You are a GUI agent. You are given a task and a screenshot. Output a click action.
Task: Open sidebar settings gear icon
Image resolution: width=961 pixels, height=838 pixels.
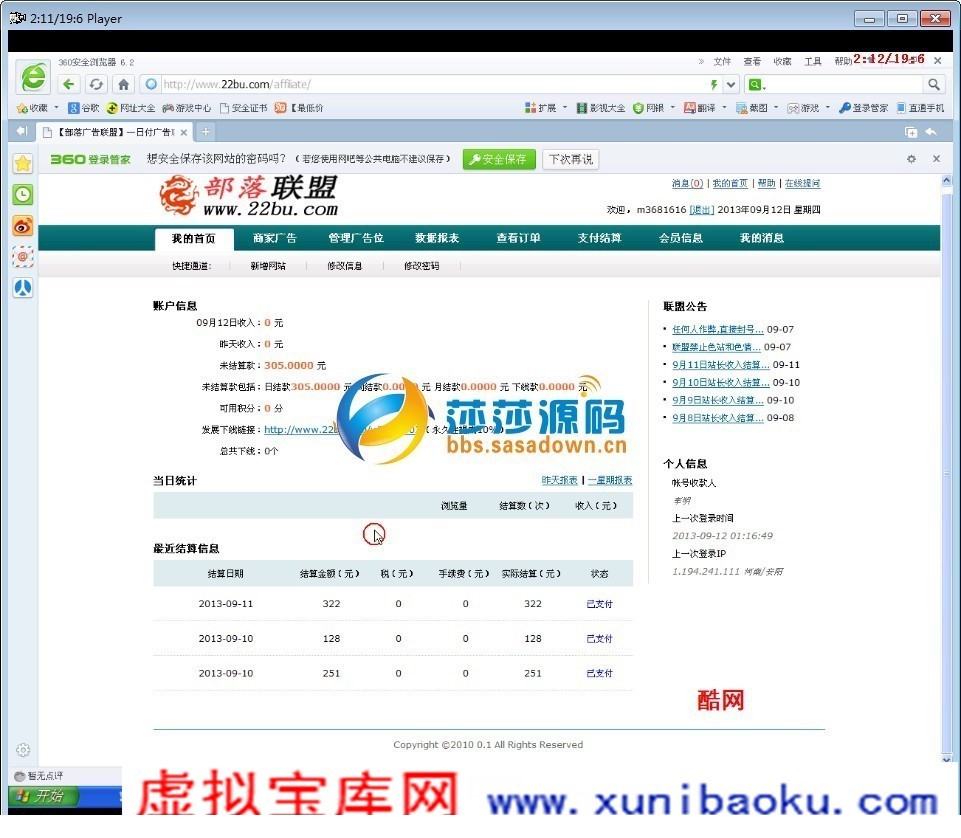[23, 750]
